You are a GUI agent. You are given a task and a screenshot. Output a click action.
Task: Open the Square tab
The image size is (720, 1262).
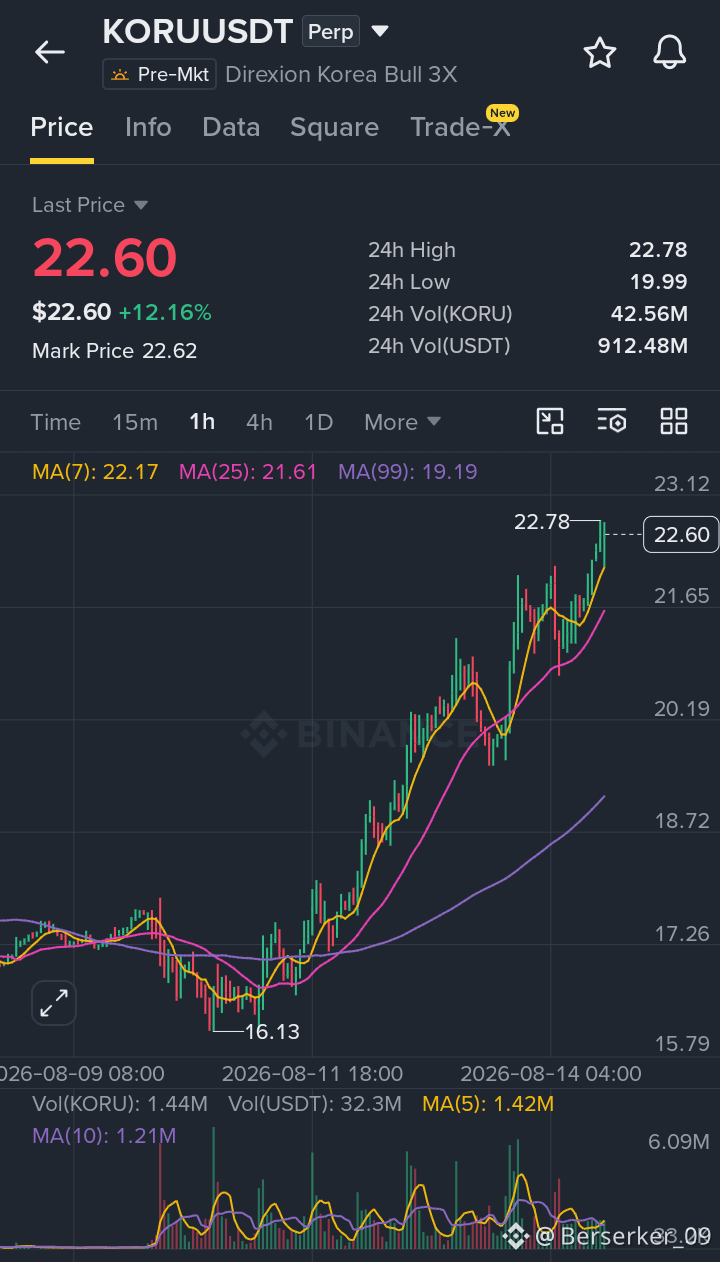(x=334, y=127)
